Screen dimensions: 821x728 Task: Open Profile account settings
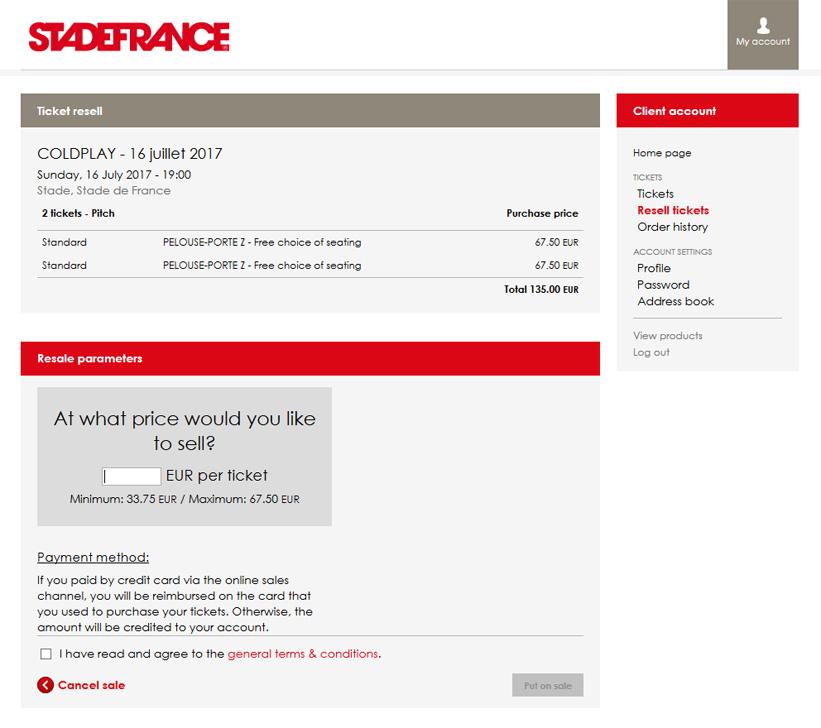[x=653, y=268]
